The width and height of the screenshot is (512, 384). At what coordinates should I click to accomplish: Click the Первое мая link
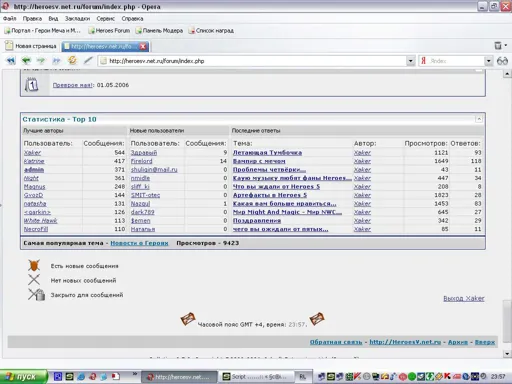(73, 85)
